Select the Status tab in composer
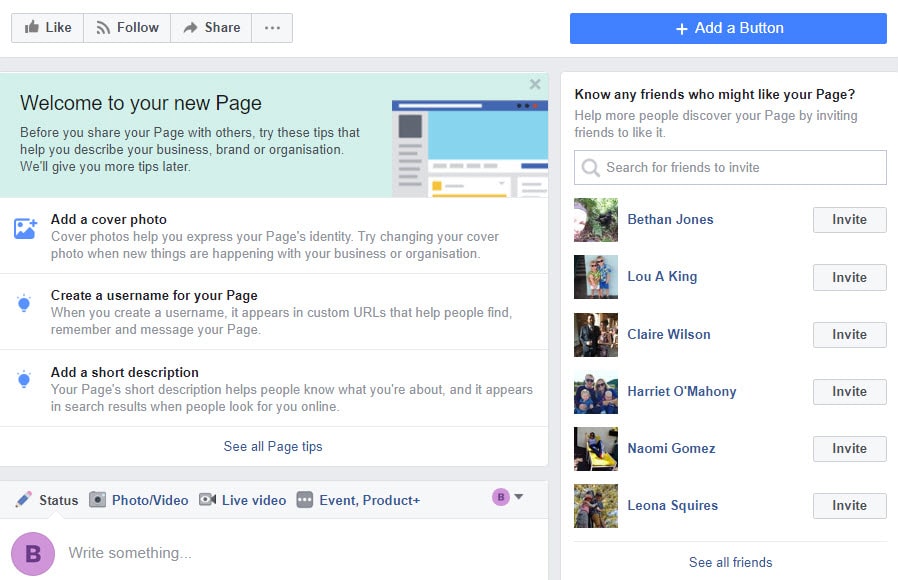Viewport: 898px width, 580px height. [x=46, y=500]
